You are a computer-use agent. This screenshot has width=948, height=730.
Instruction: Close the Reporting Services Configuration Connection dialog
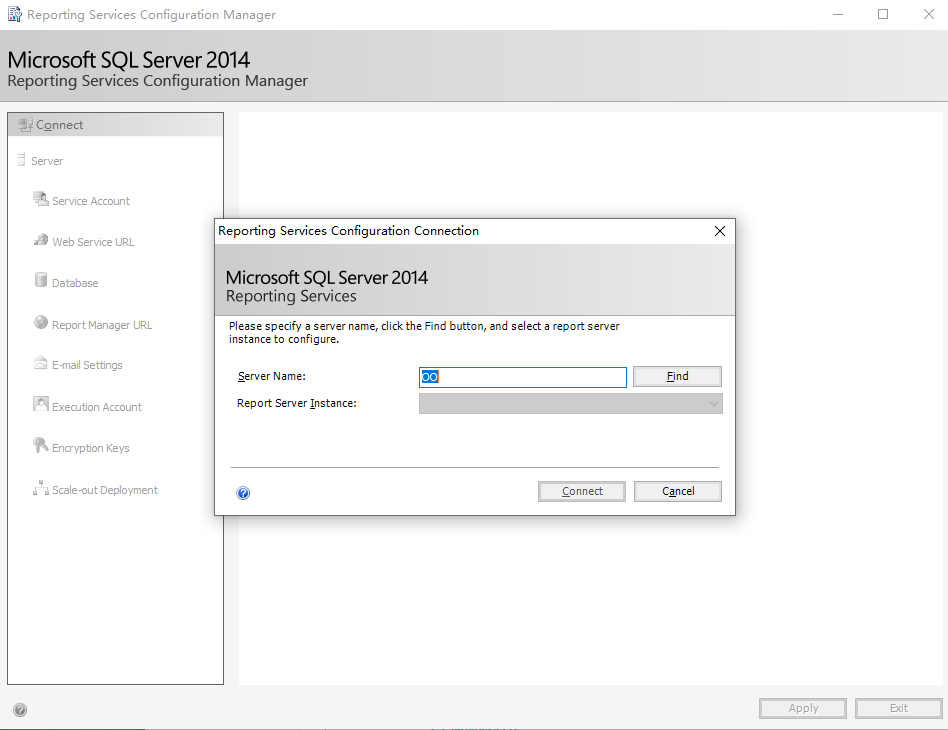tap(719, 231)
